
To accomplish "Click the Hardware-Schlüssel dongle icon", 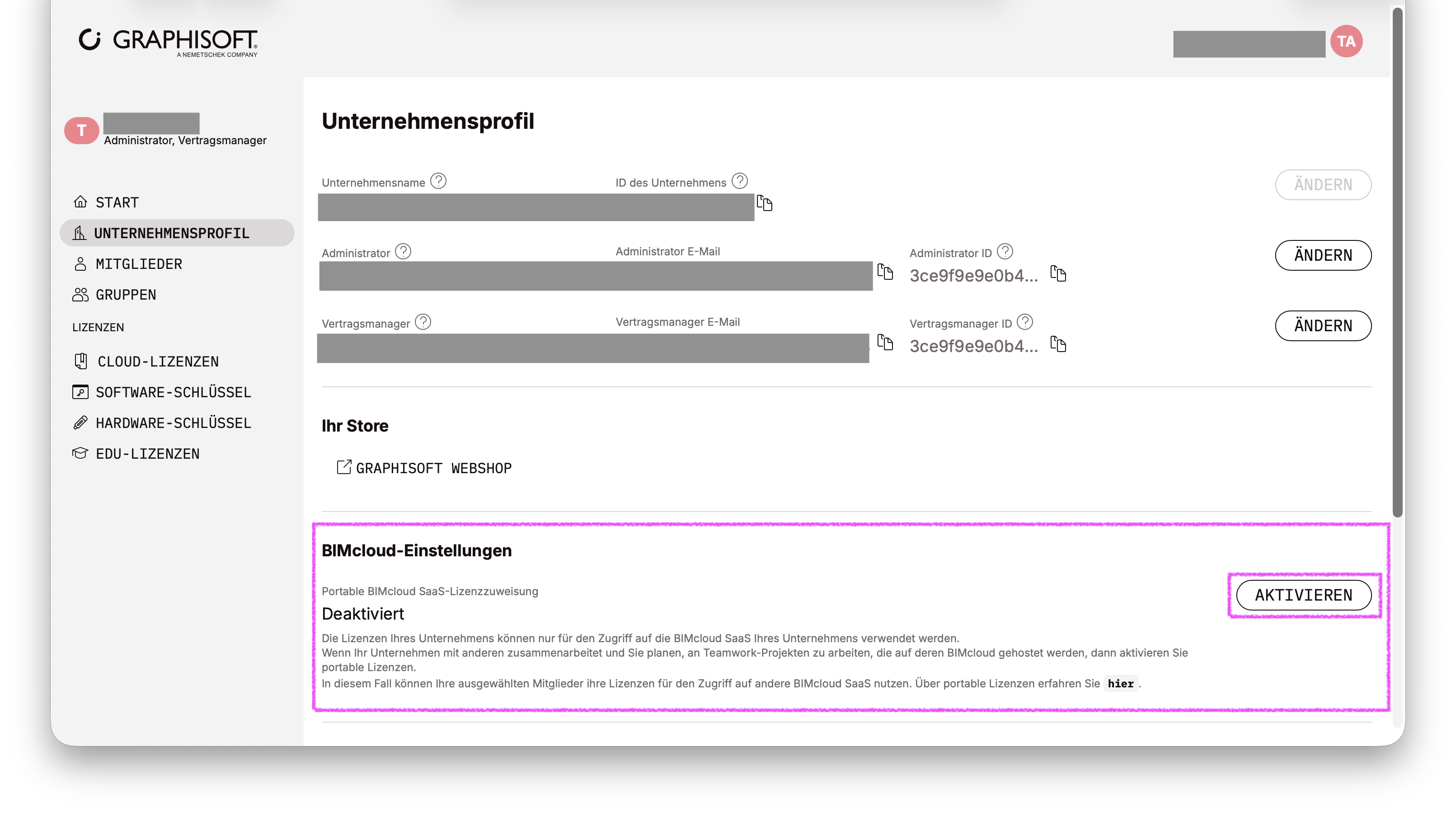I will tap(80, 423).
